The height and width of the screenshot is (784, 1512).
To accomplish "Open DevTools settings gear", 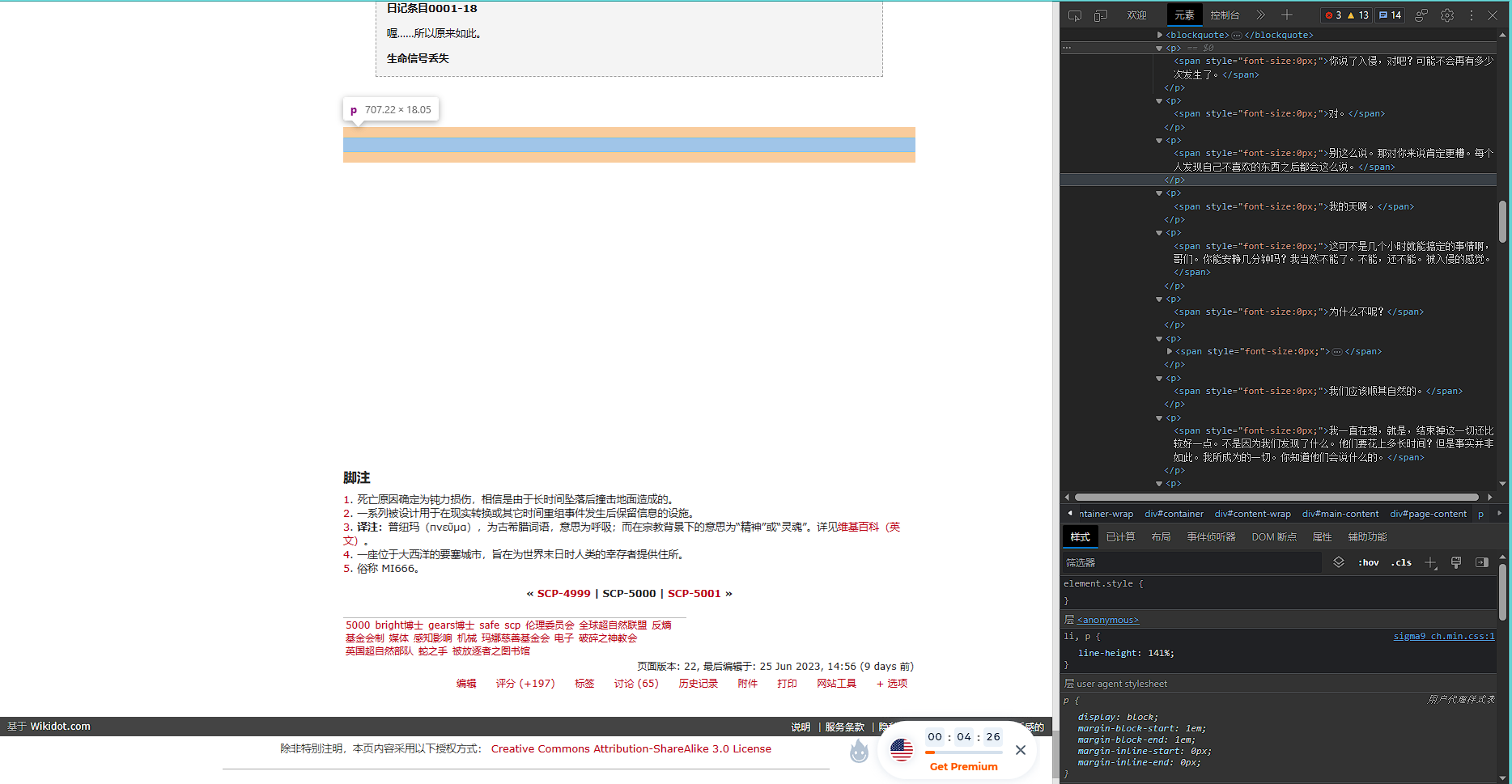I will 1447,15.
